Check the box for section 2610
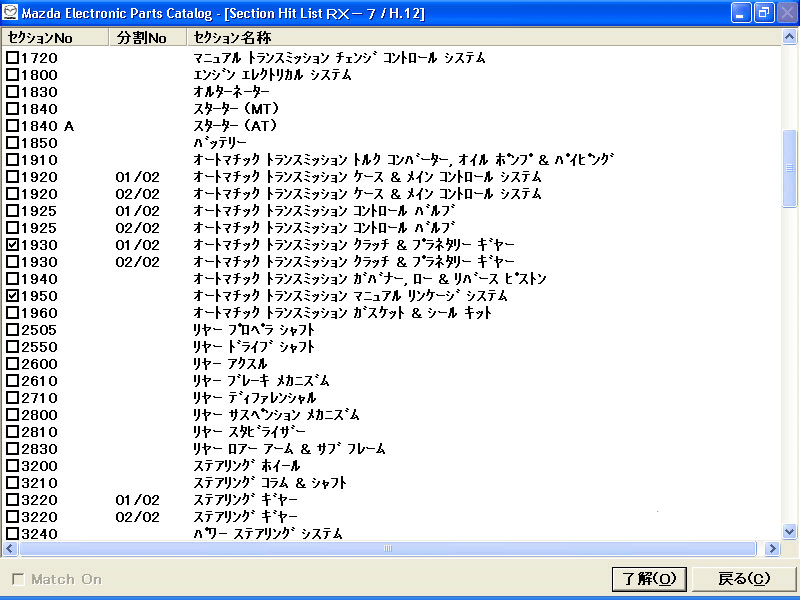The image size is (800, 600). [12, 381]
